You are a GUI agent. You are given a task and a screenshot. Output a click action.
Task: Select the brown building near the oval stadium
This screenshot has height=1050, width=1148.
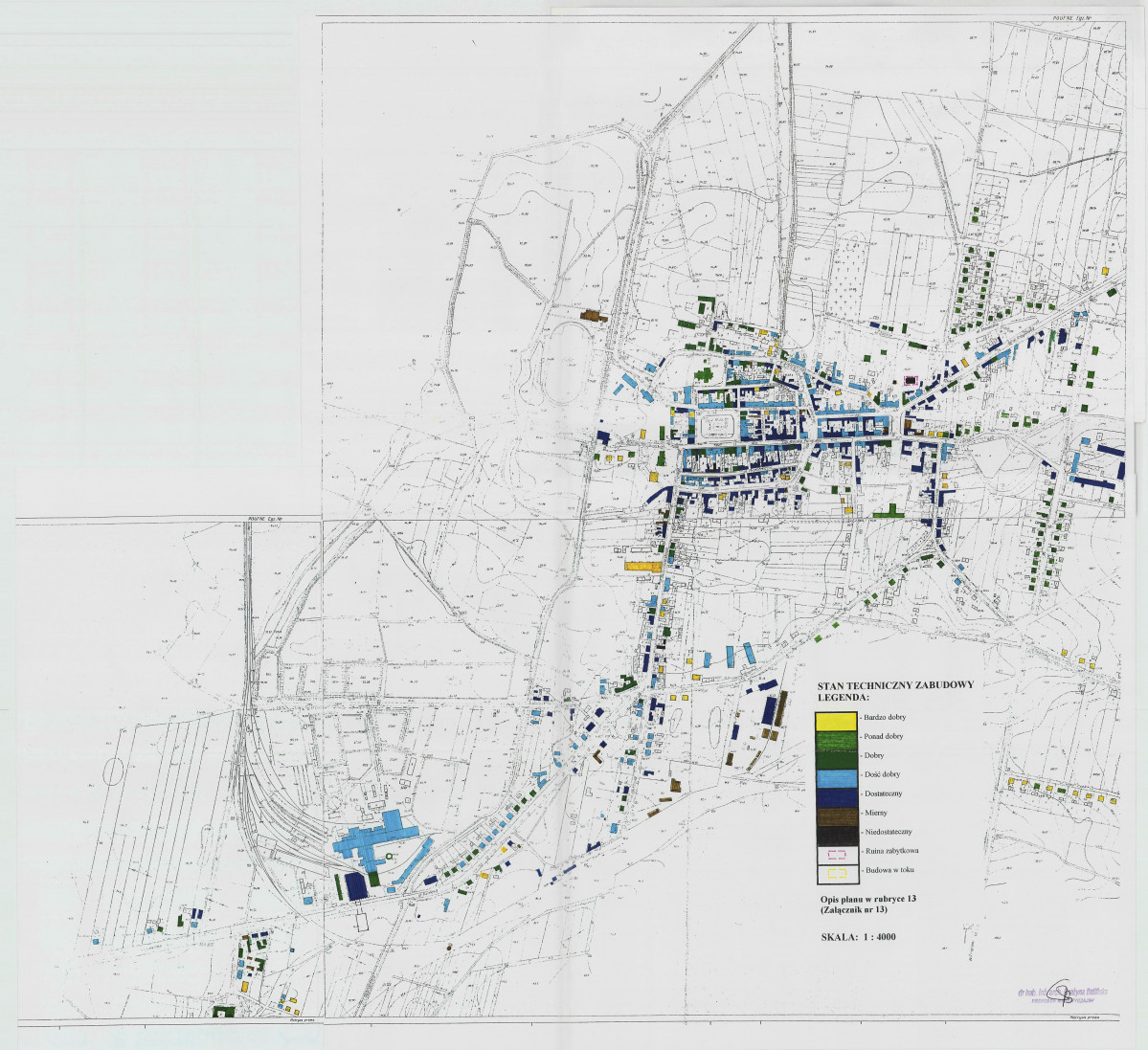pyautogui.click(x=594, y=315)
